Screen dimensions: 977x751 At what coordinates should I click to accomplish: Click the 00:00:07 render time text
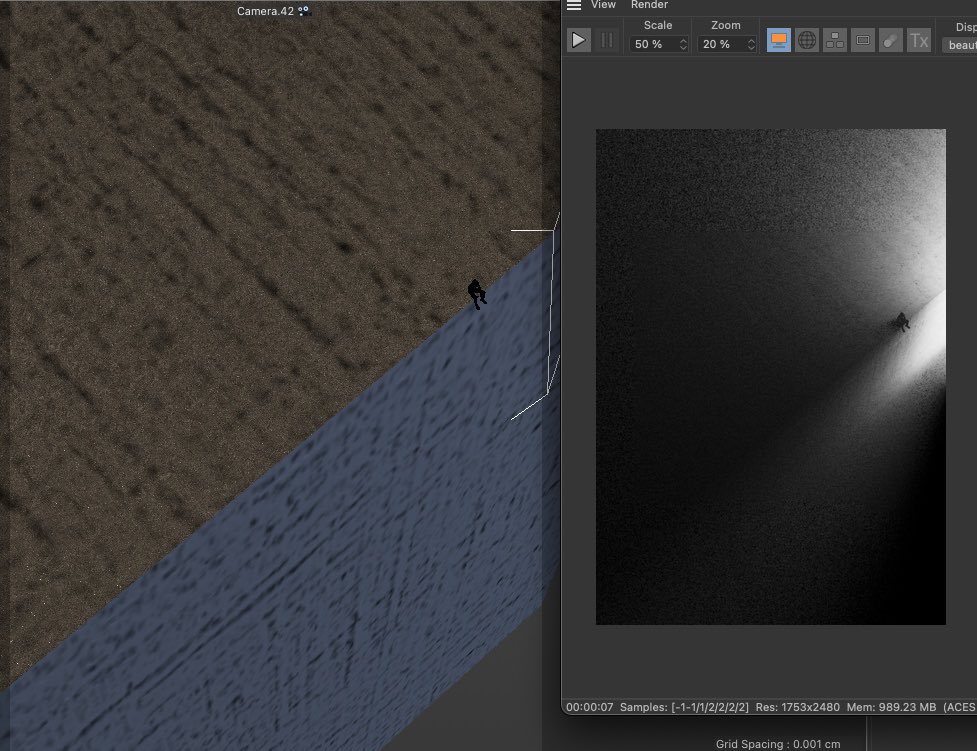tap(589, 707)
